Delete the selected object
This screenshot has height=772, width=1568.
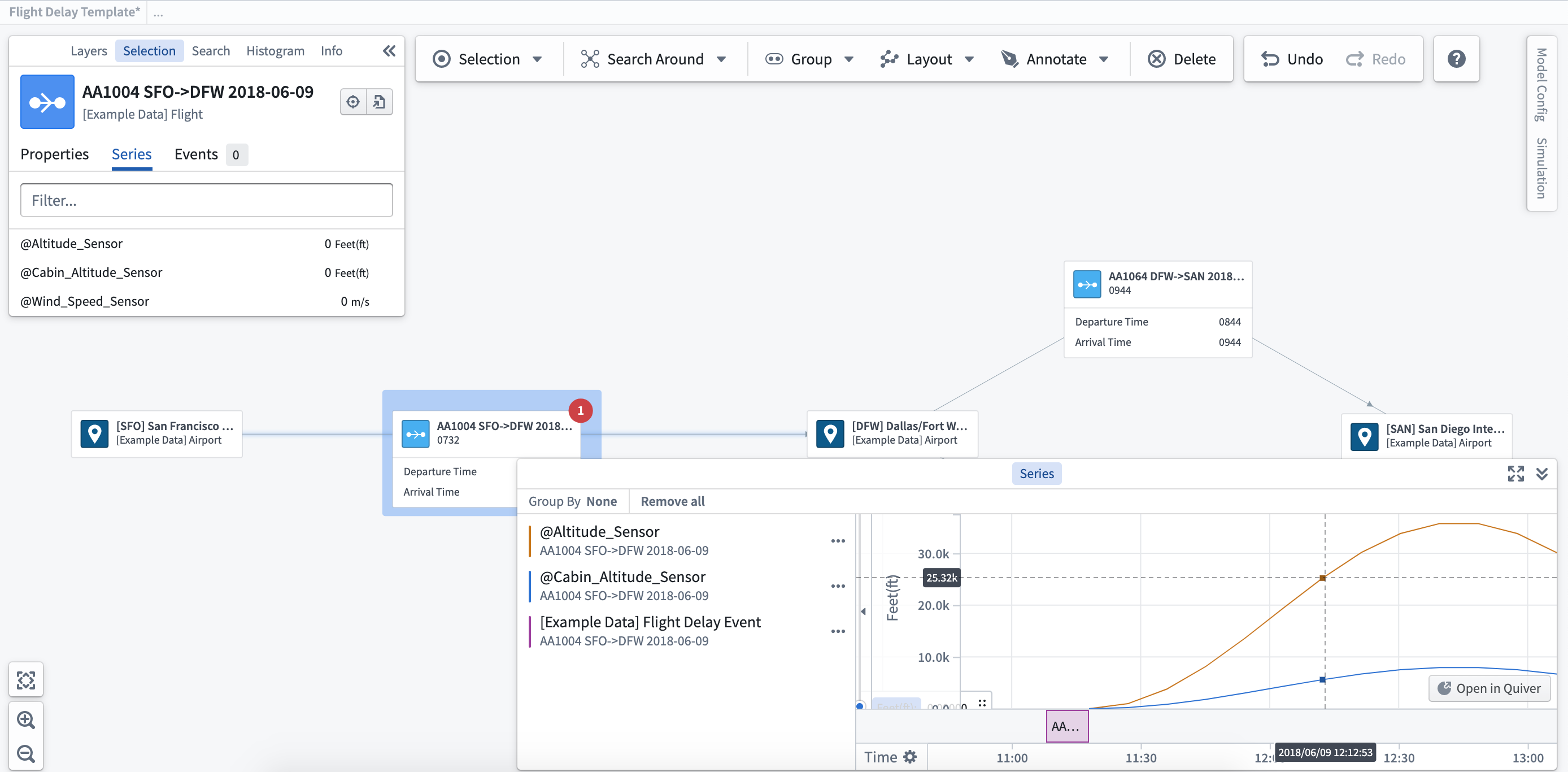(x=1182, y=59)
